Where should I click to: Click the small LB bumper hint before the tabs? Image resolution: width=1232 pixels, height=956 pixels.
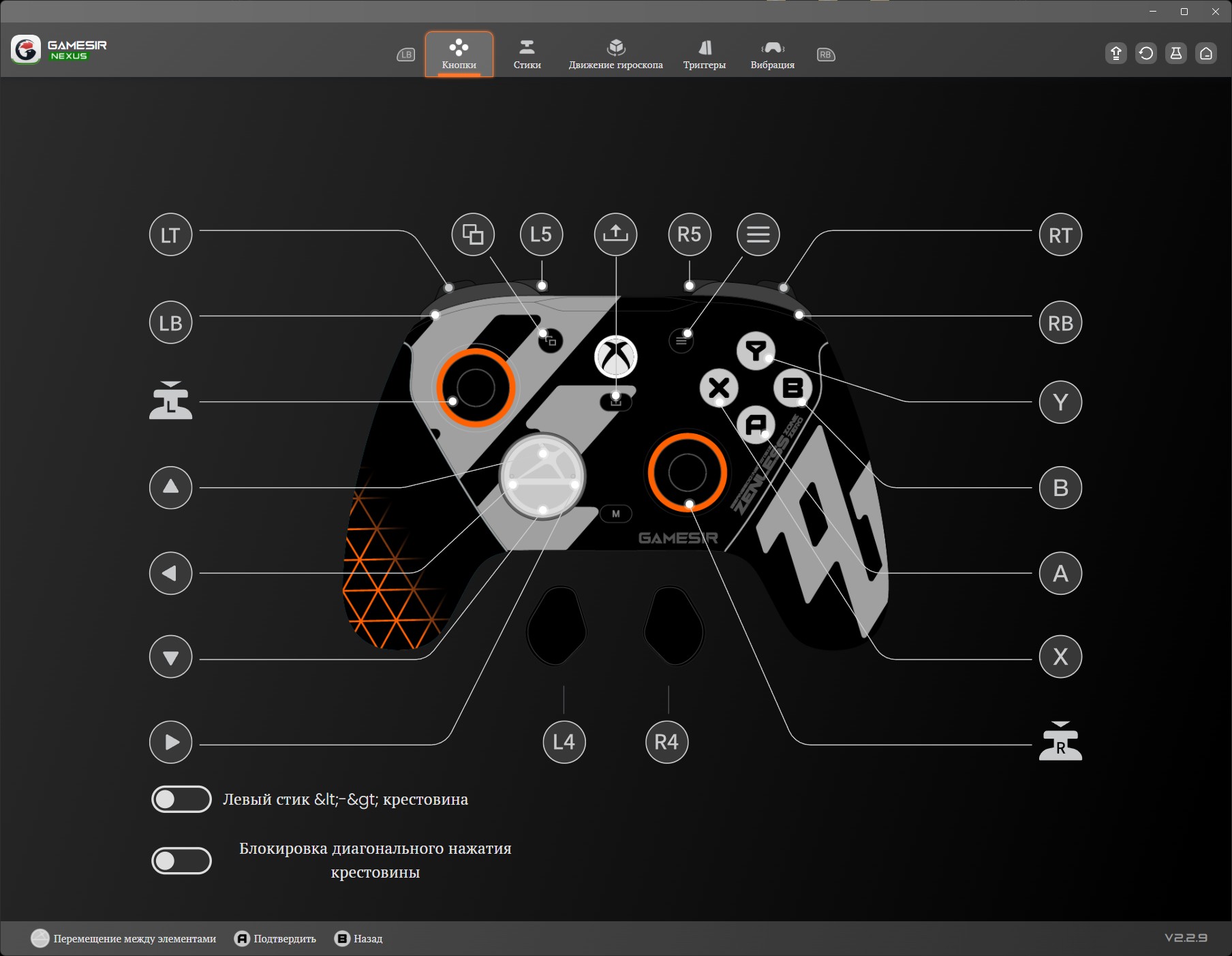[x=406, y=55]
